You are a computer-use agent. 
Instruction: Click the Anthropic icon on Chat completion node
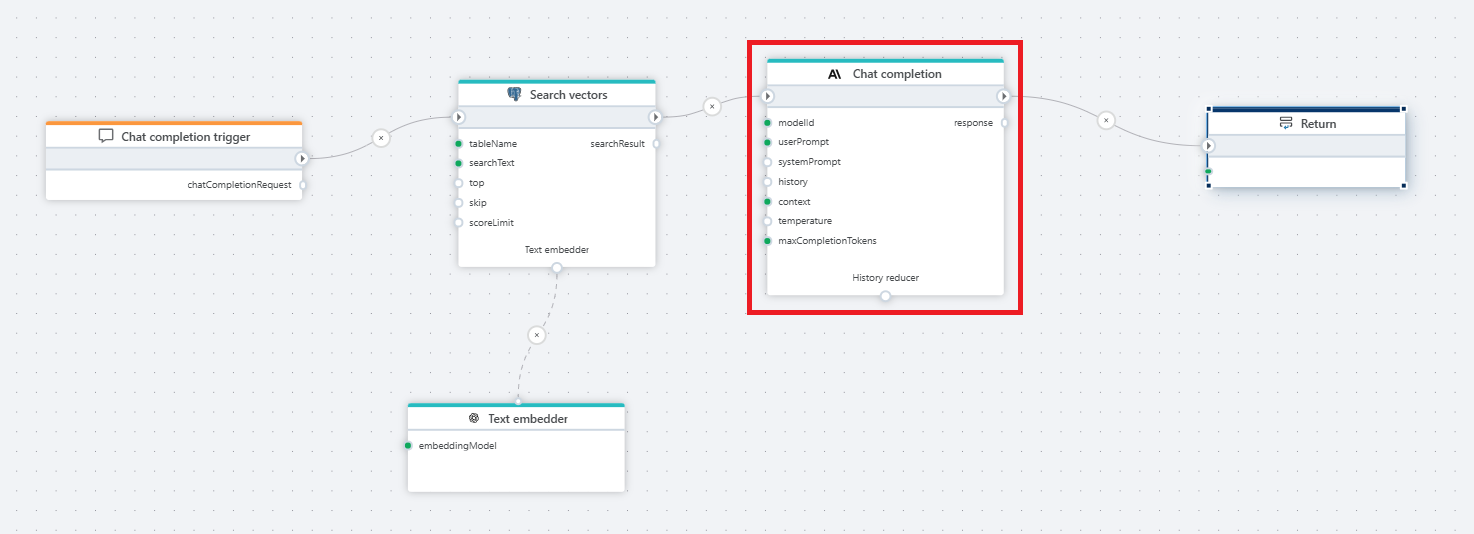pos(834,74)
